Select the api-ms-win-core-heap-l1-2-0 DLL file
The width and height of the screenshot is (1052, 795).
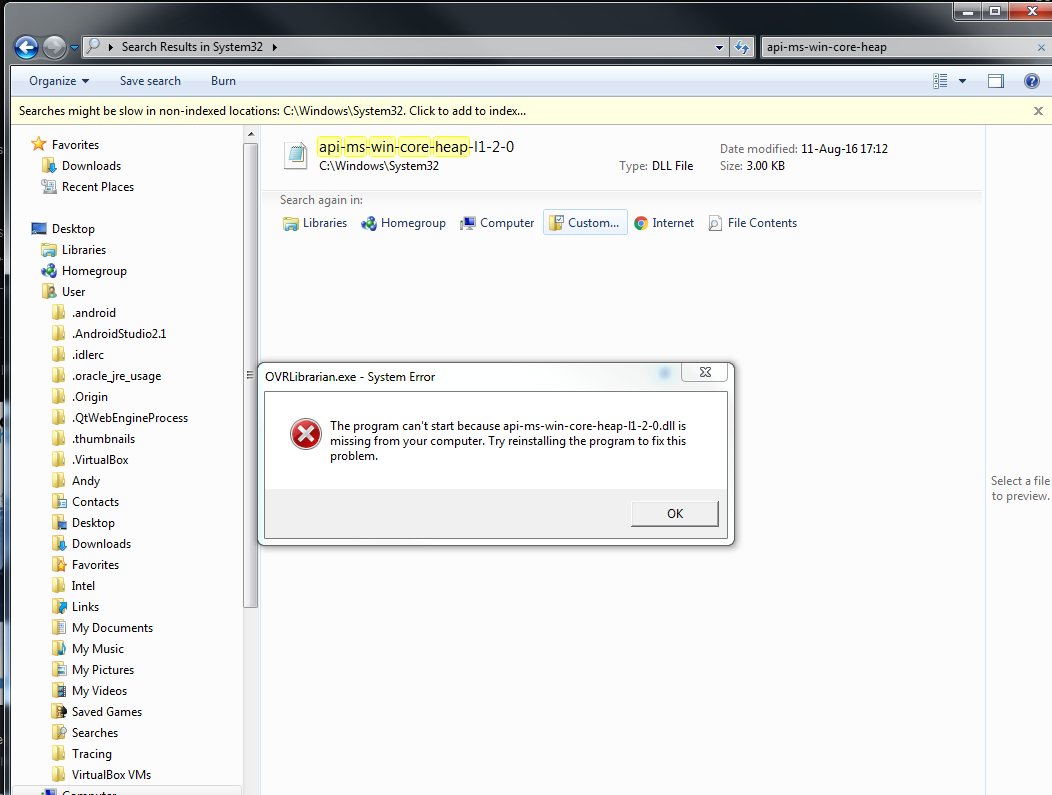pyautogui.click(x=621, y=156)
